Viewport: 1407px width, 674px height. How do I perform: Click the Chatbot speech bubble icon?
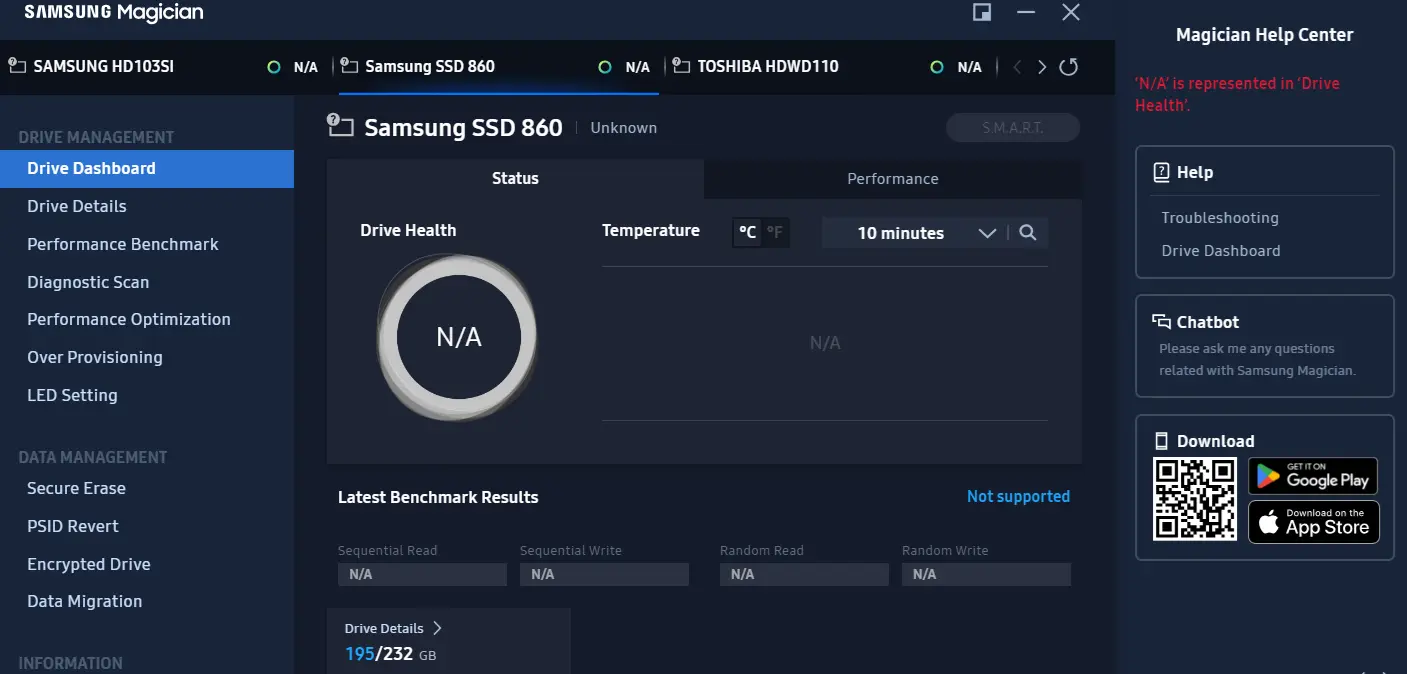point(1161,322)
